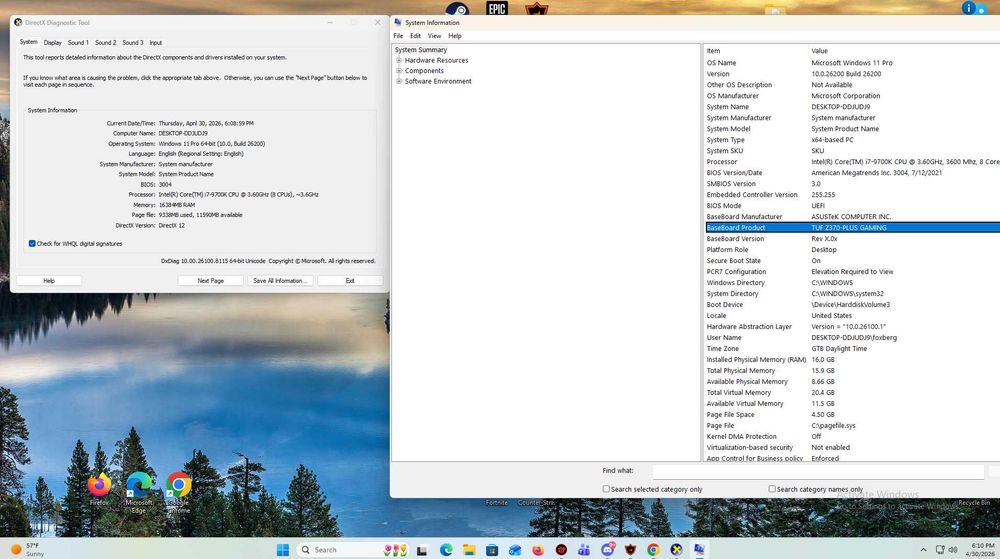
Task: Click the Find what input field
Action: 818,471
